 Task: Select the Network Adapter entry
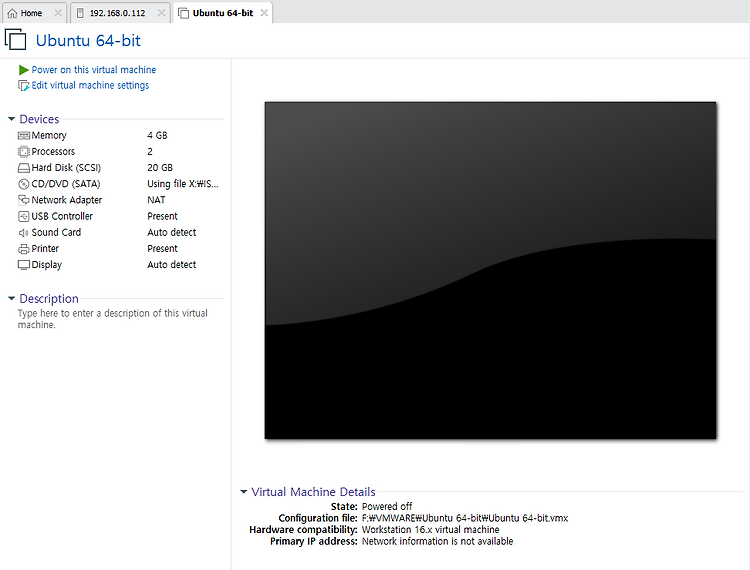click(x=66, y=200)
